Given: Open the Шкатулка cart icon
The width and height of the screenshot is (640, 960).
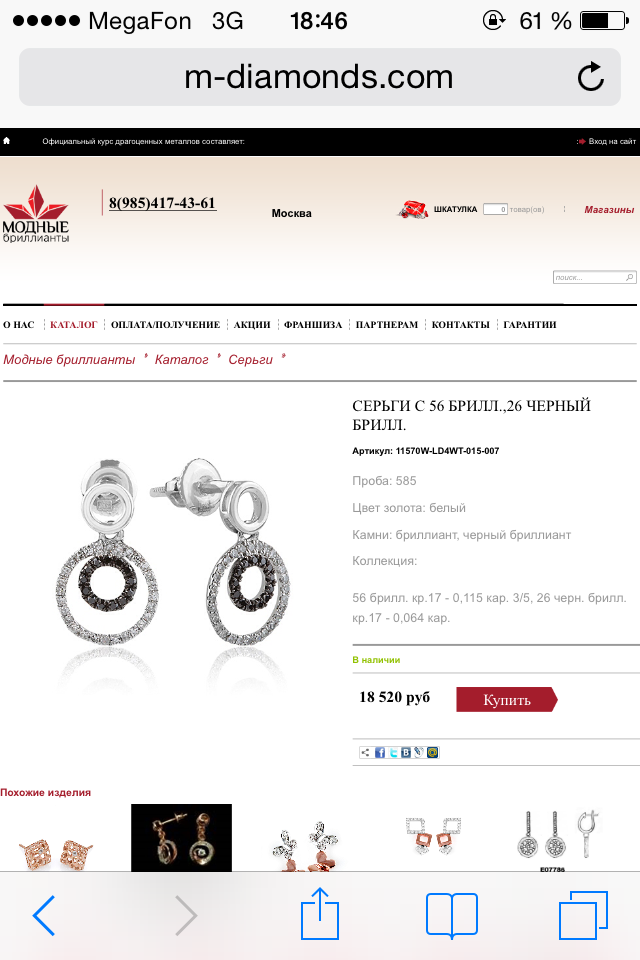Looking at the screenshot, I should tap(412, 209).
